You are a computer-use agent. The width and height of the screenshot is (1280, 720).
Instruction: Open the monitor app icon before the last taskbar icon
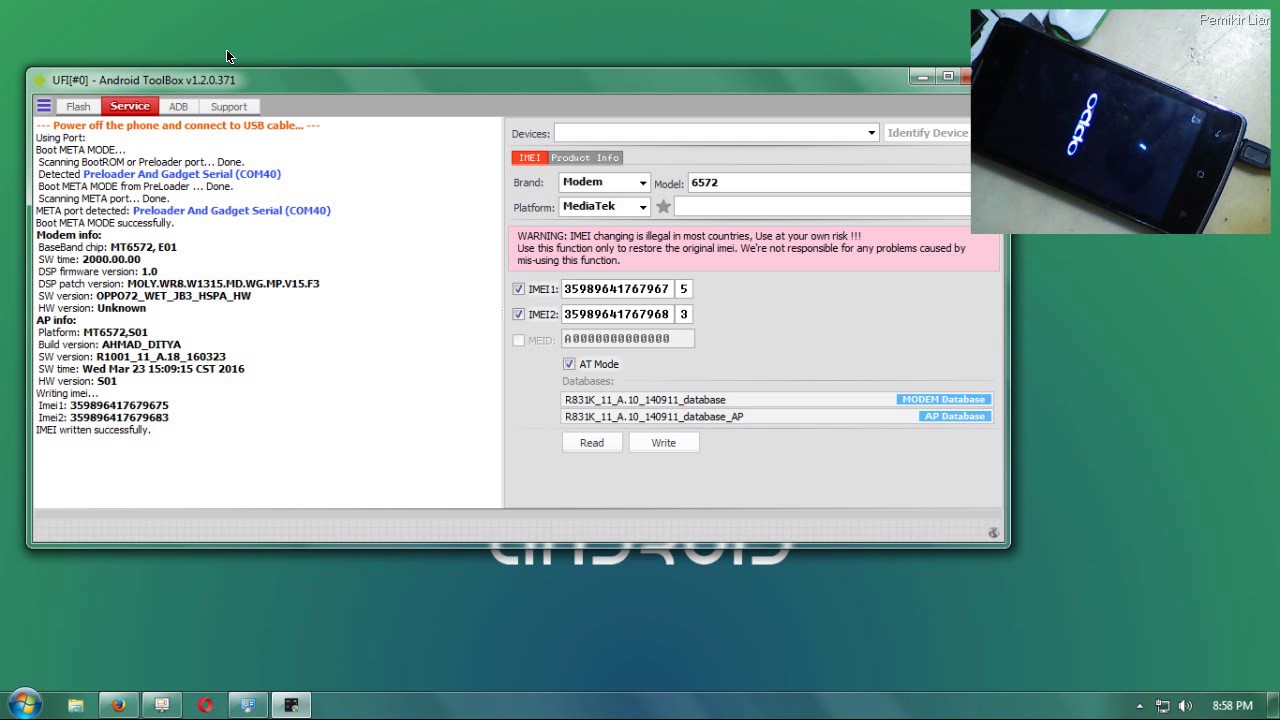pos(248,705)
